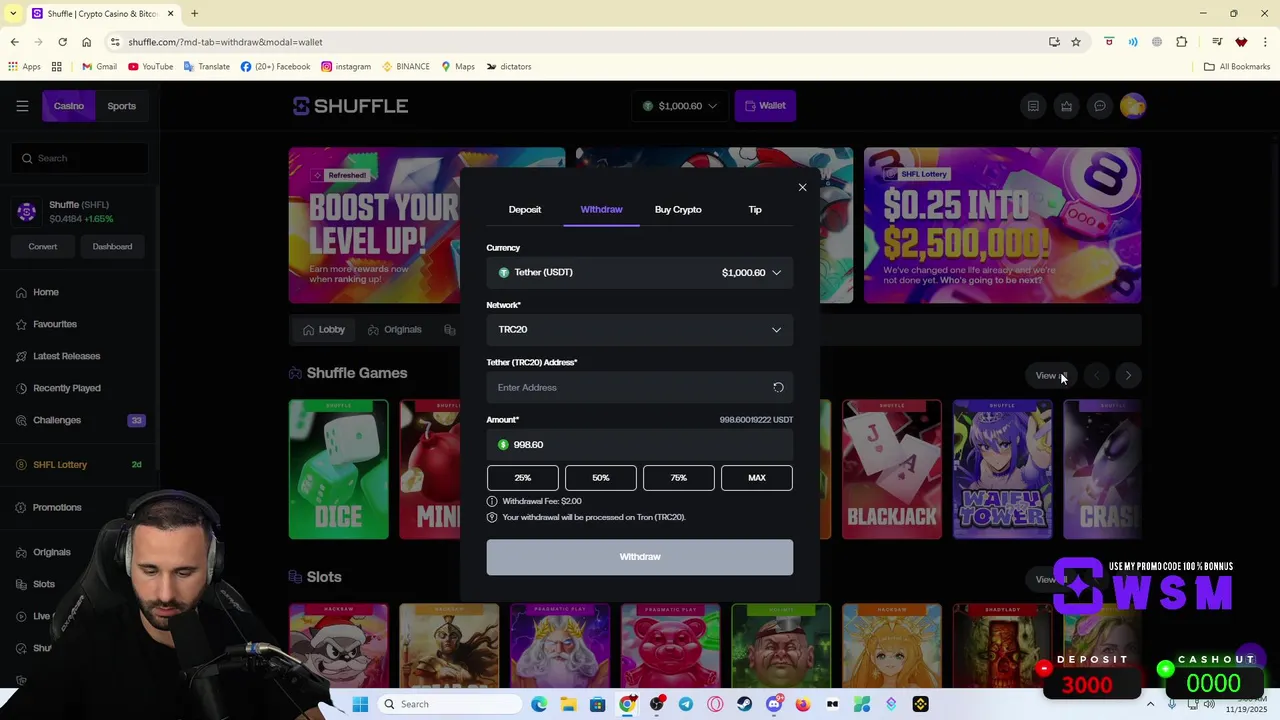Choose the 25% amount button
Image resolution: width=1280 pixels, height=720 pixels.
click(523, 478)
